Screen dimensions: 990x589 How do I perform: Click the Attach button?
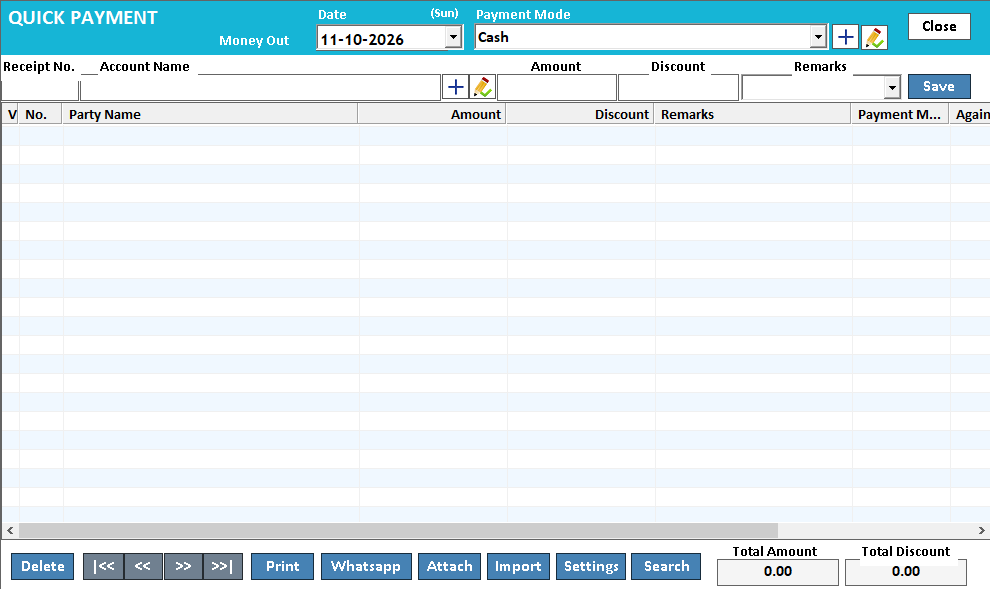tap(450, 566)
